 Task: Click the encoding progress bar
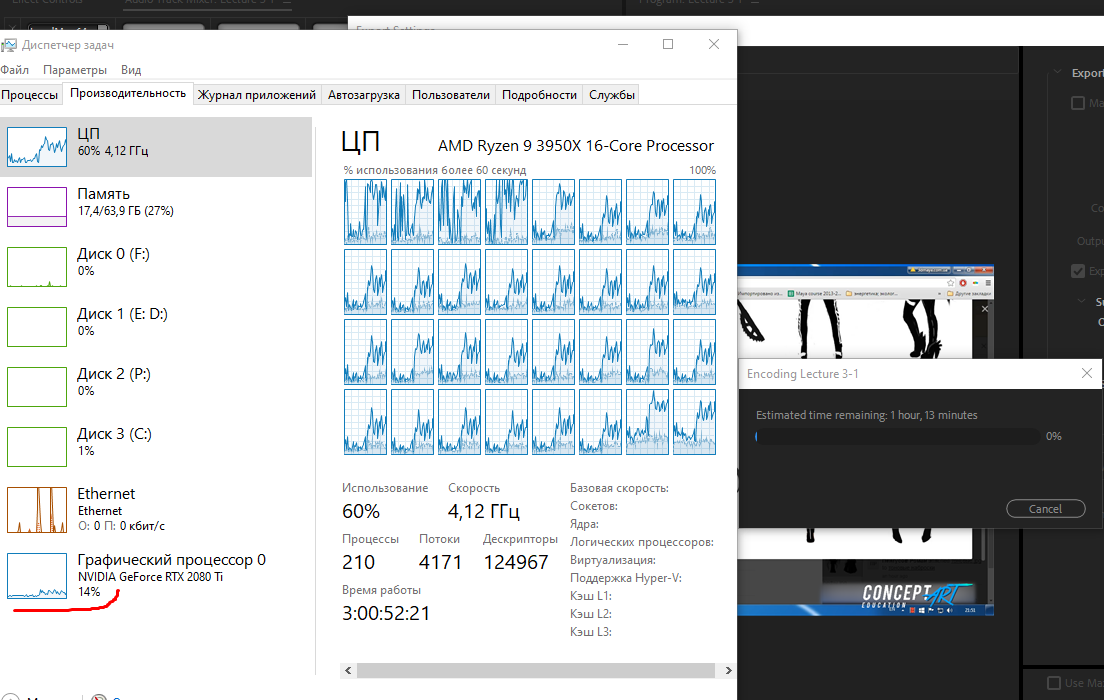(x=896, y=437)
